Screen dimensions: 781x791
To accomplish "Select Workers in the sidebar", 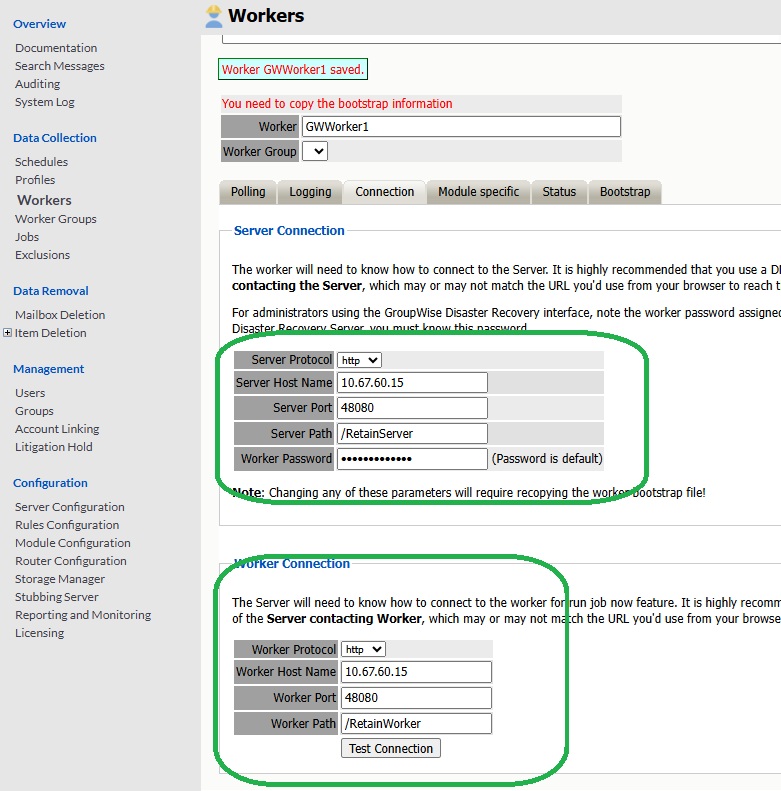I will coord(44,200).
